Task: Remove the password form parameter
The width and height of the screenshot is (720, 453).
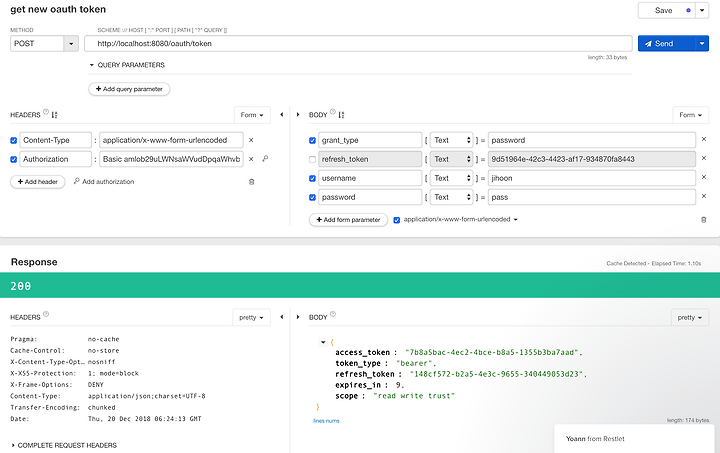Action: [x=703, y=196]
